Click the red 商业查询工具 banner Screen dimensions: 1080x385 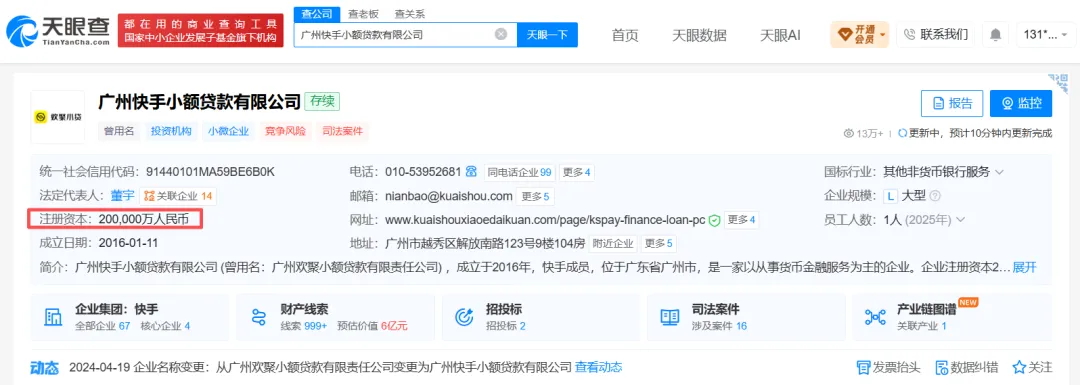point(200,31)
